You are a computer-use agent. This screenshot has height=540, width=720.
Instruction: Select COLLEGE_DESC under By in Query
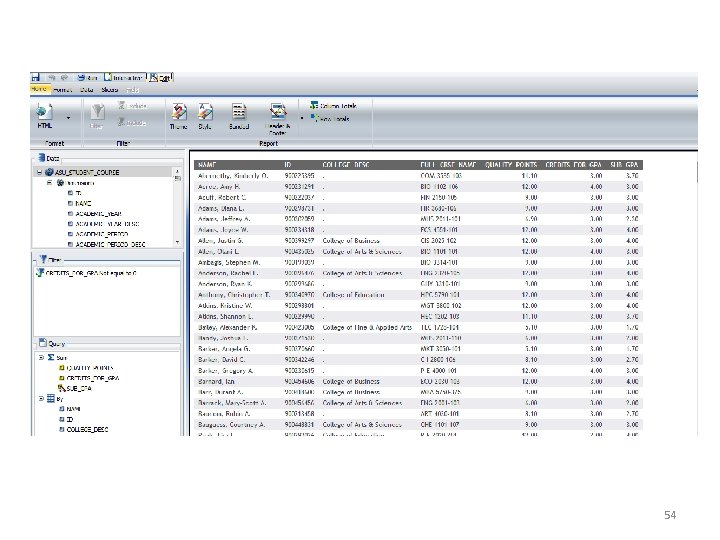click(x=84, y=429)
